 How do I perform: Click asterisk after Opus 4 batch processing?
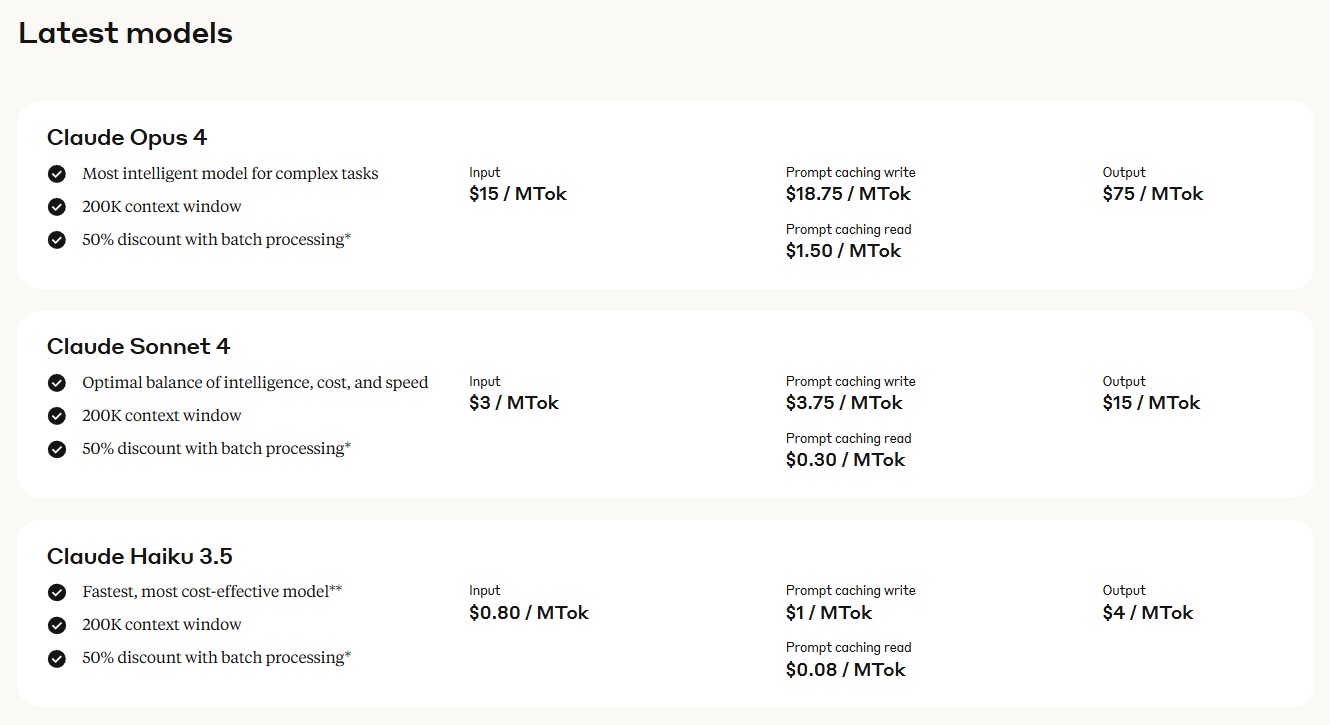click(348, 237)
